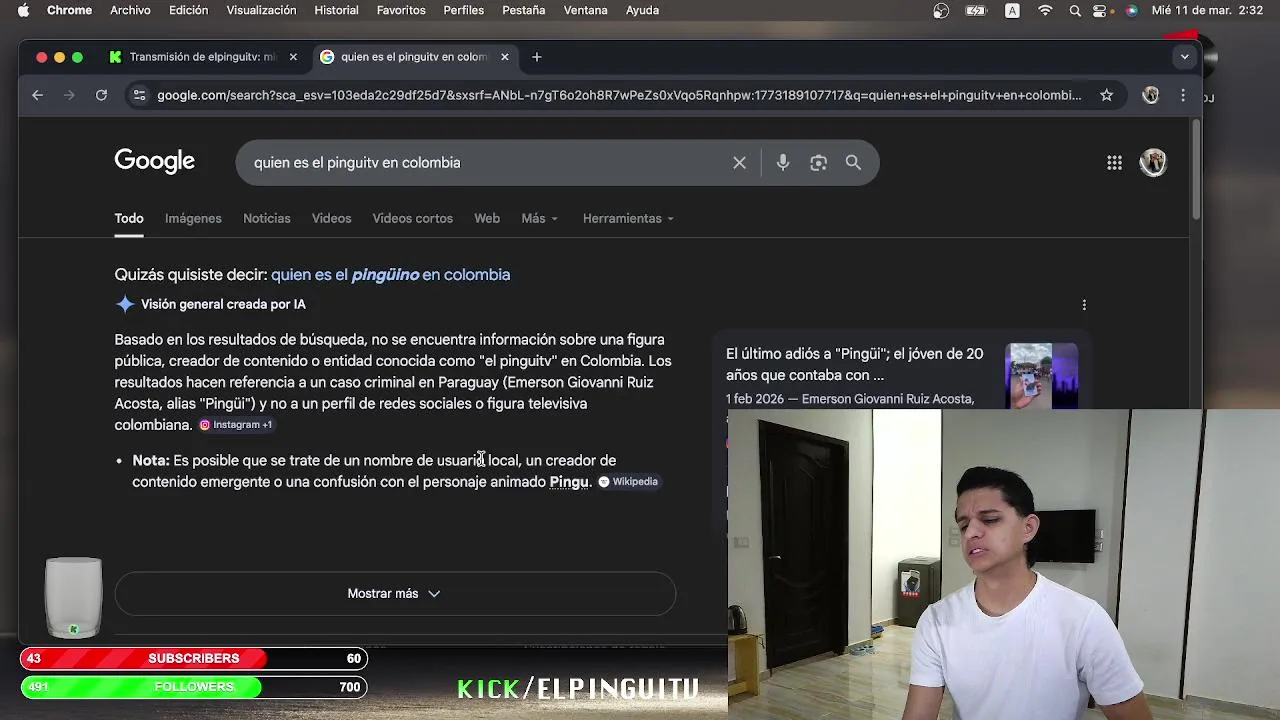
Task: Open the Visualización menu
Action: [261, 10]
